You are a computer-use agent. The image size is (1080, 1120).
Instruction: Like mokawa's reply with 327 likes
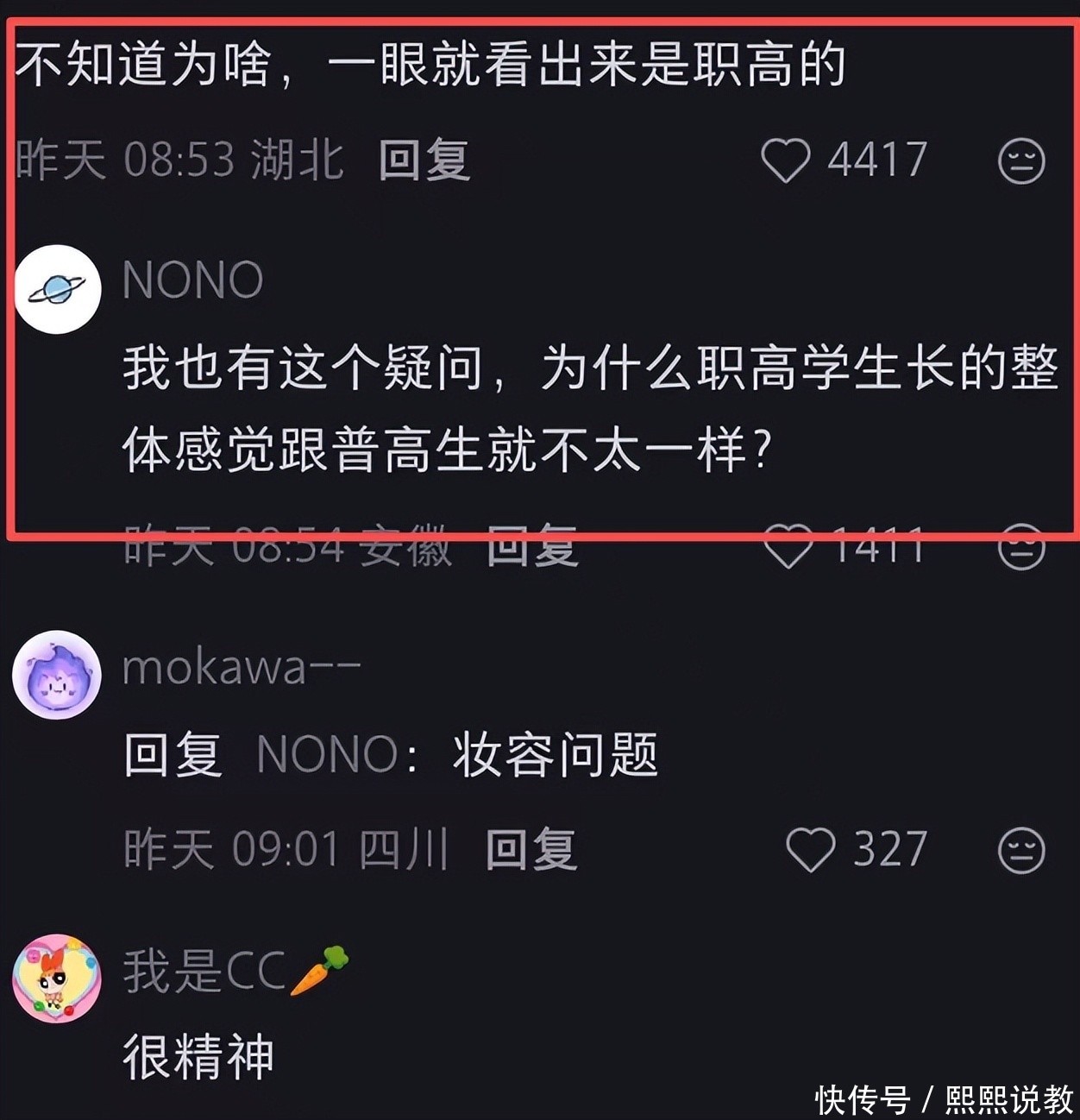click(810, 850)
